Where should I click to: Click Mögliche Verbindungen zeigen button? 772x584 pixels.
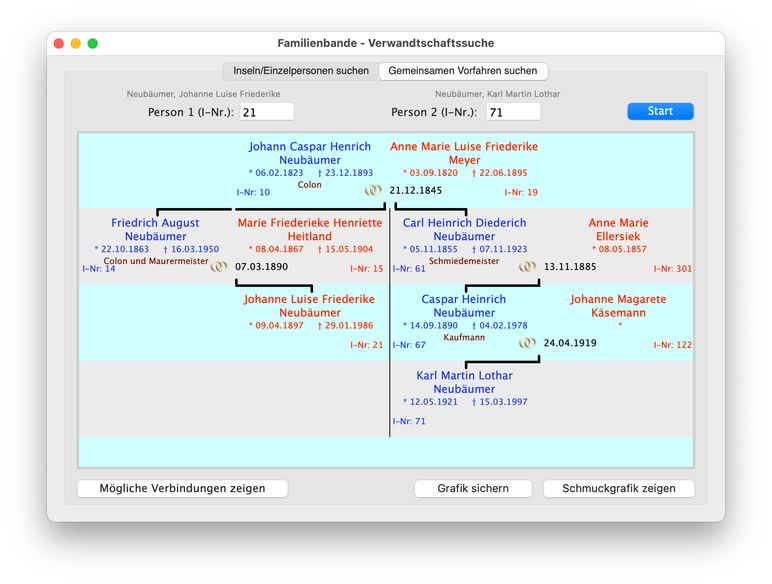tap(182, 489)
